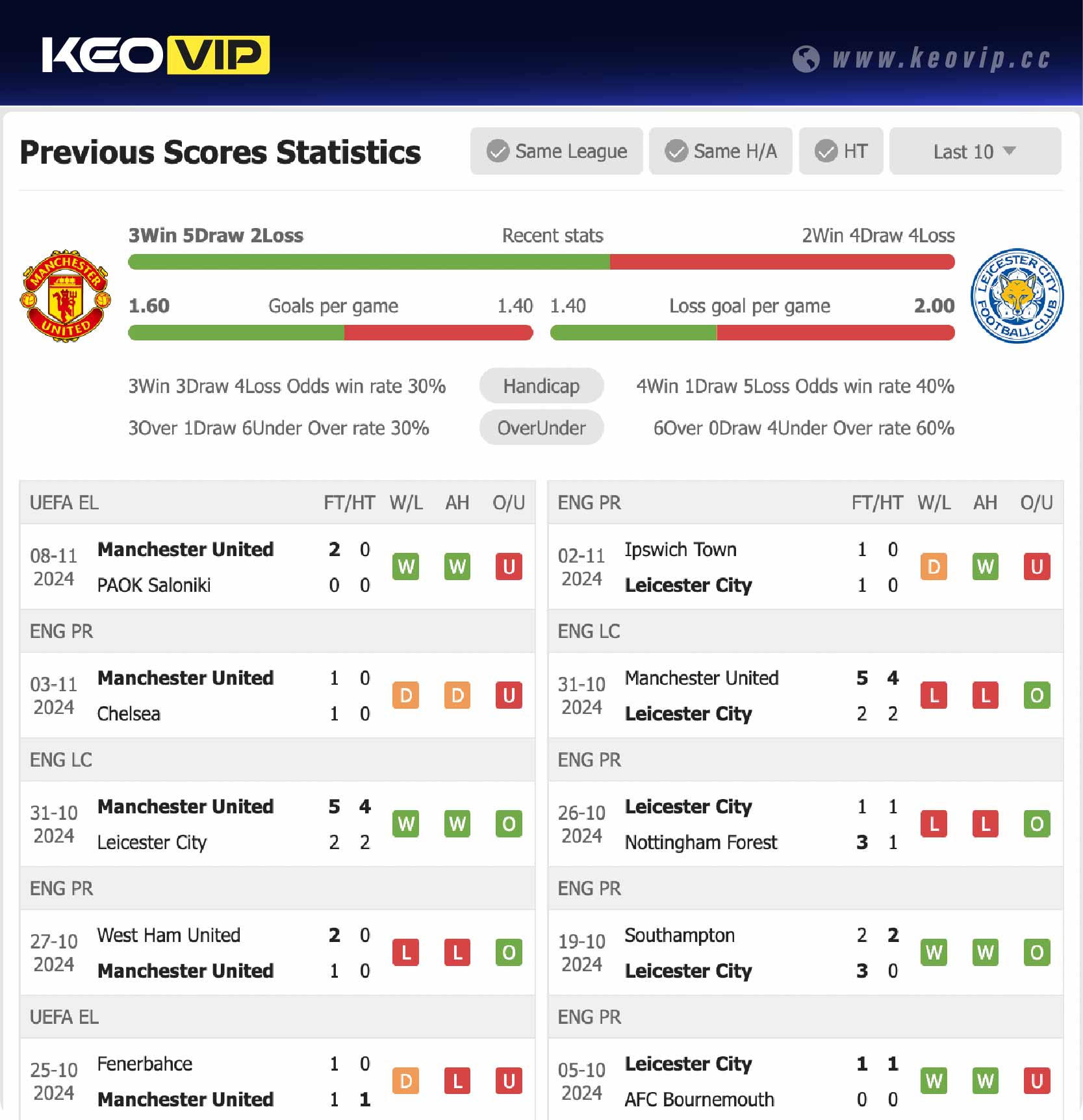
Task: Enable the Same League filter
Action: (556, 151)
